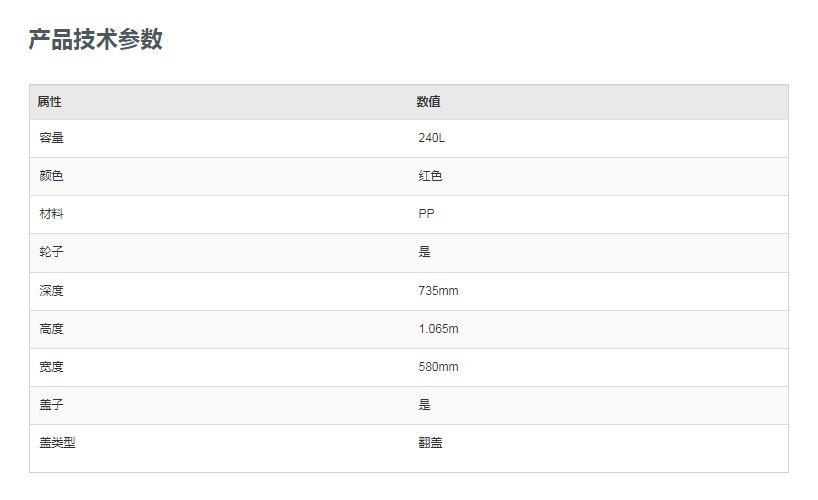This screenshot has width=818, height=500.
Task: Select the 深度 row label
Action: [52, 291]
